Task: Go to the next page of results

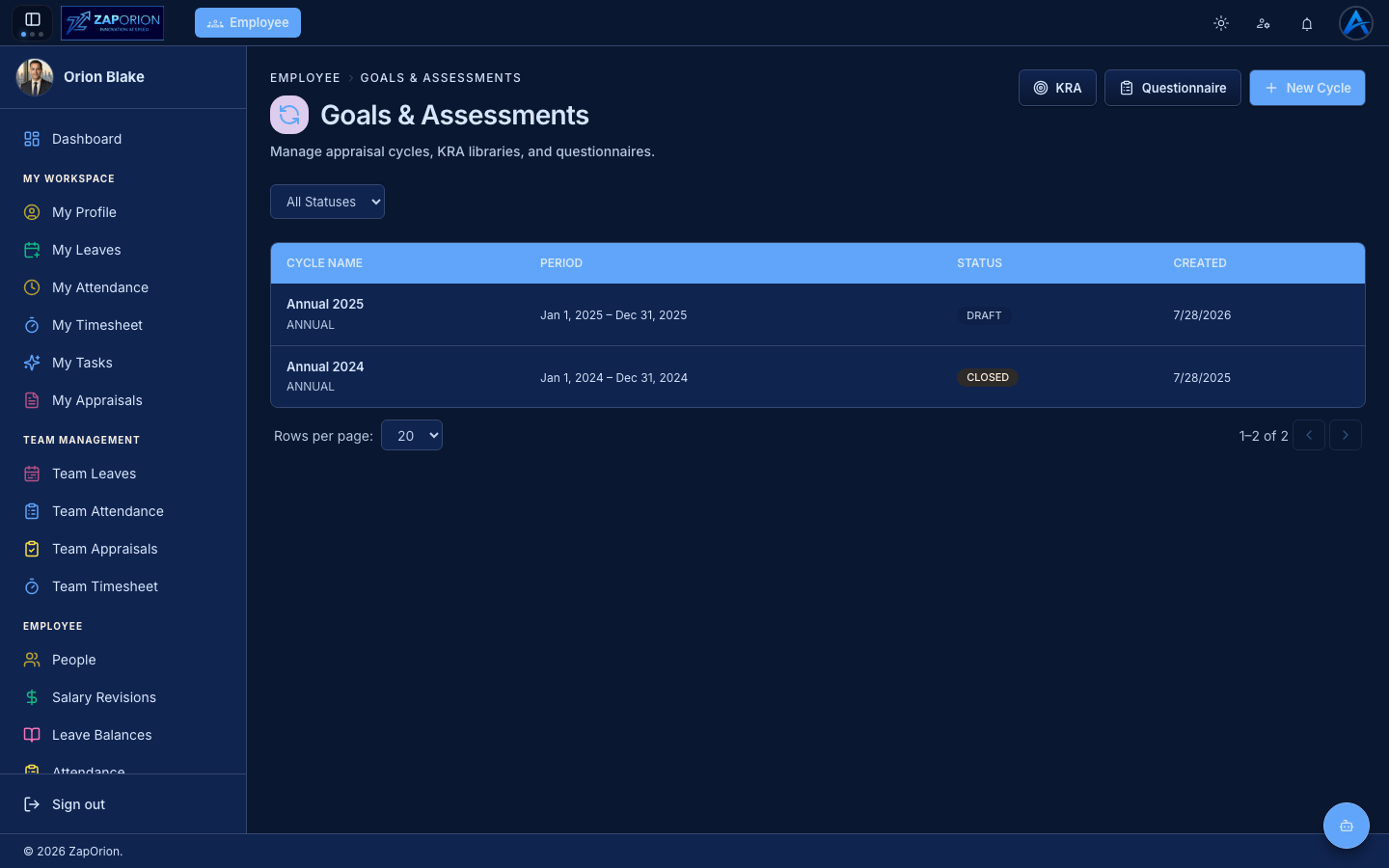Action: (x=1346, y=435)
